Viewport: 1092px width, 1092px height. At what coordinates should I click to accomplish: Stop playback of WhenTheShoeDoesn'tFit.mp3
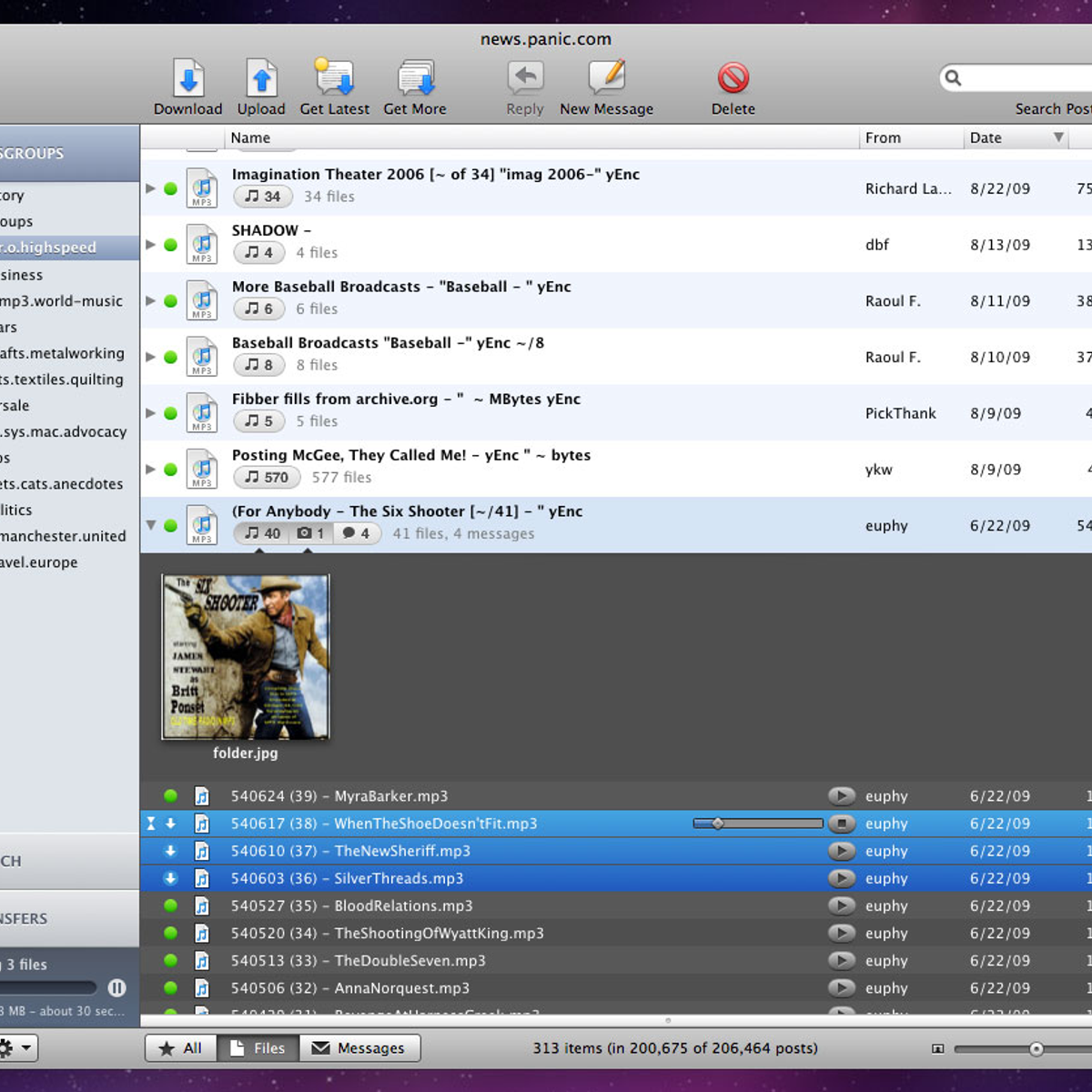[x=842, y=824]
